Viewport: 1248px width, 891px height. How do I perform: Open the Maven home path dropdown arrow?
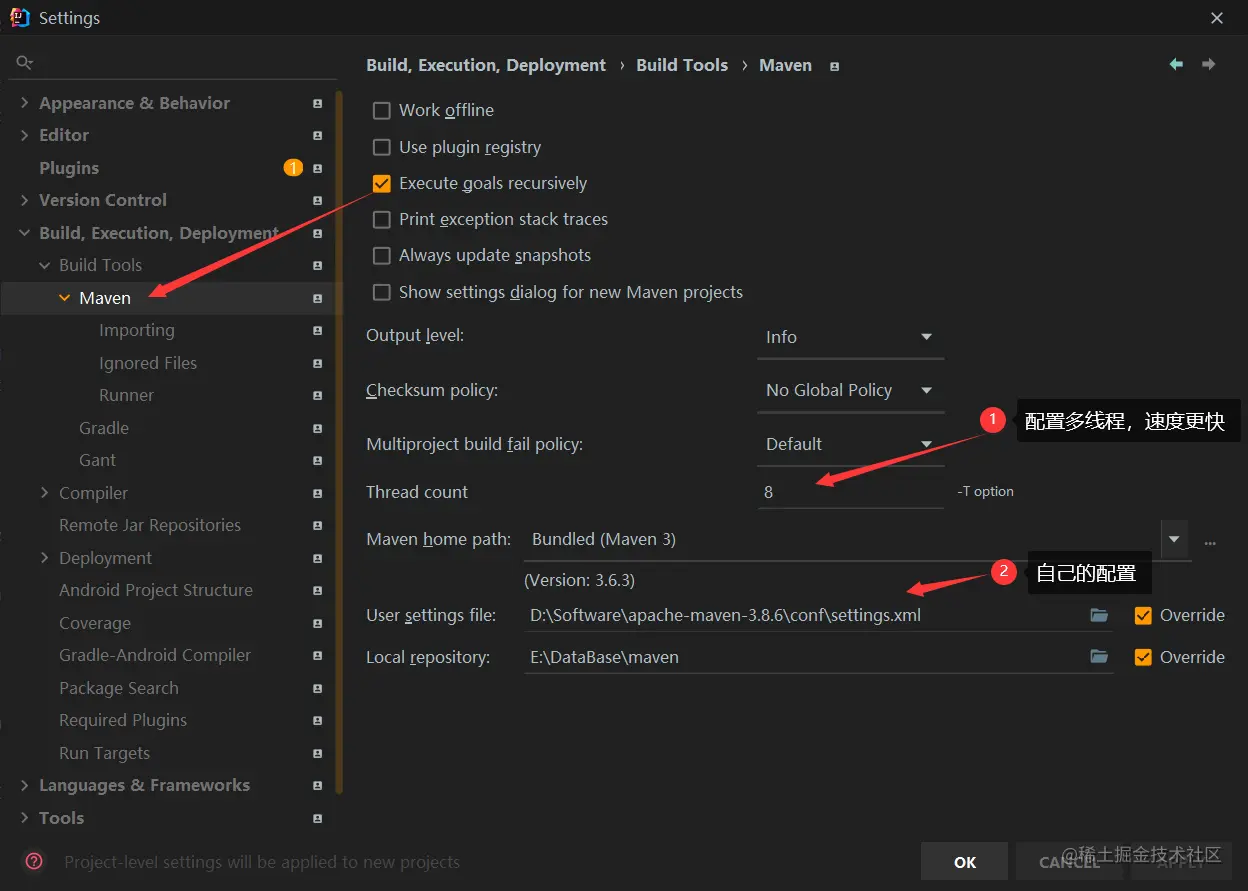tap(1175, 539)
